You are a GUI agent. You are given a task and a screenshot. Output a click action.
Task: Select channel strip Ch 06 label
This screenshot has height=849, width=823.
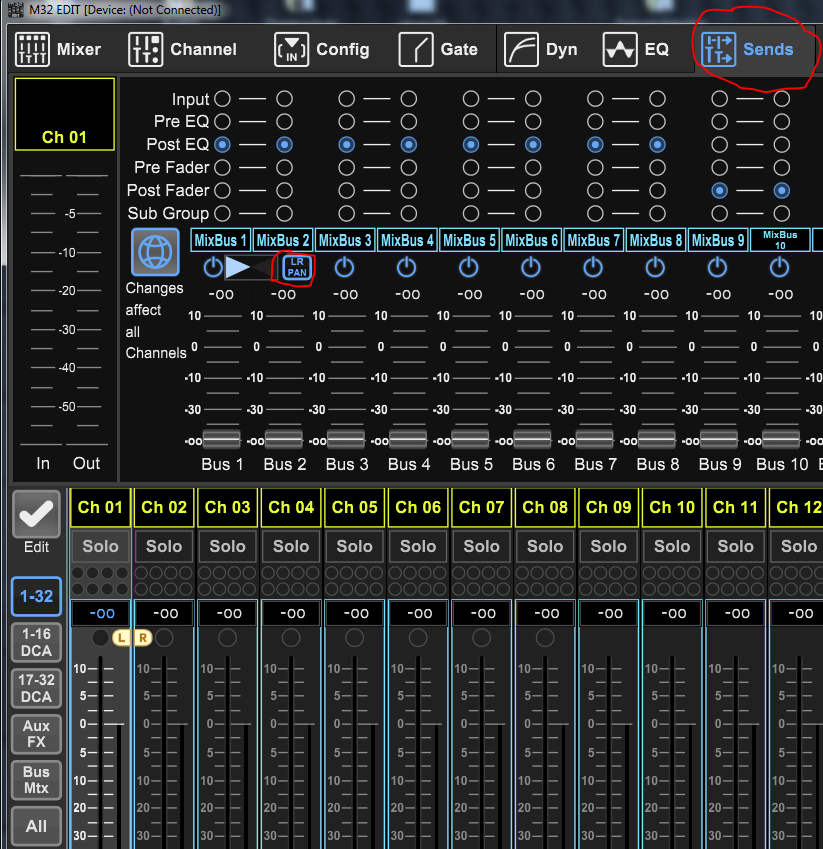click(x=418, y=507)
